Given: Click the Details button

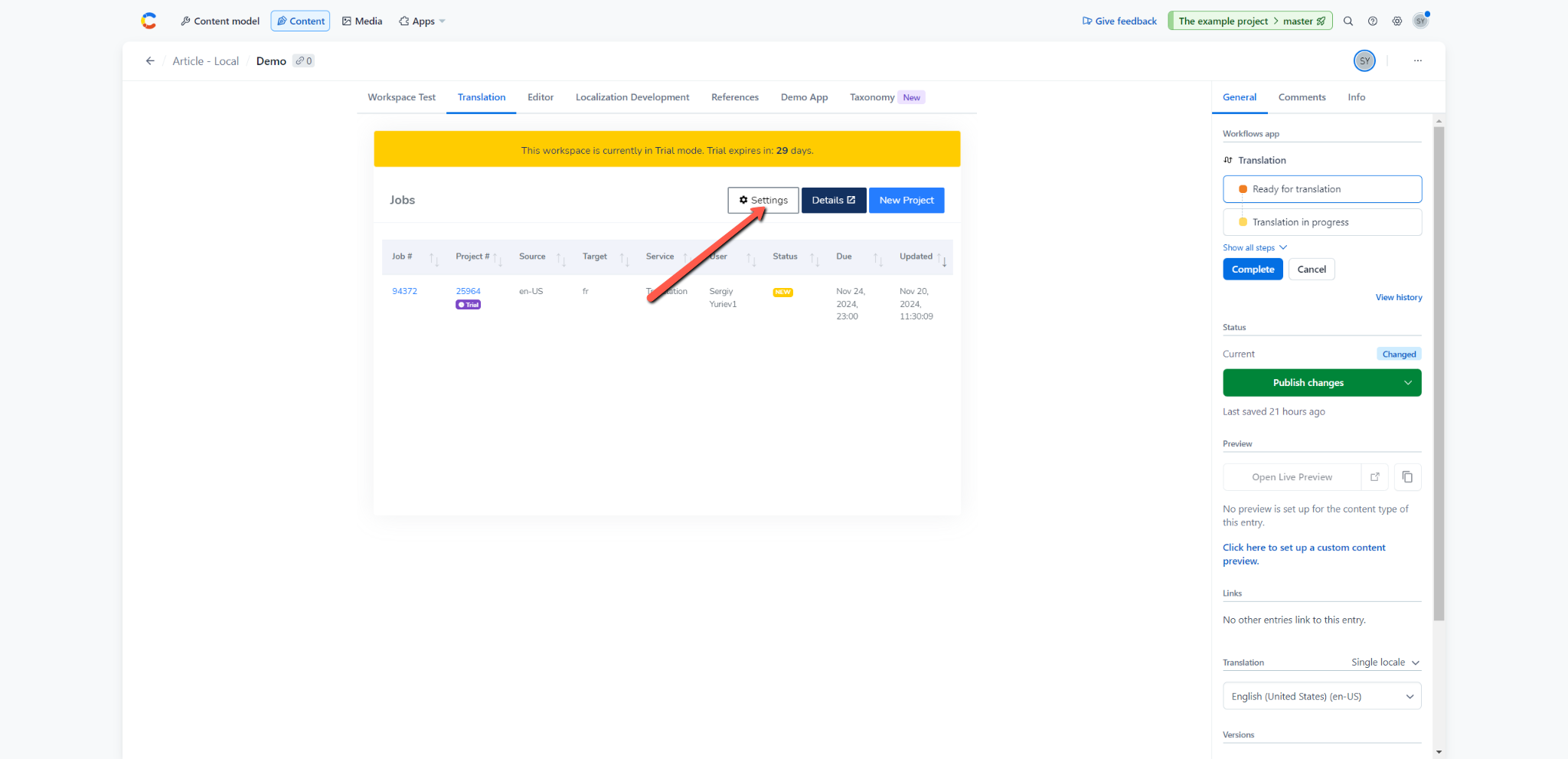Looking at the screenshot, I should coord(834,200).
